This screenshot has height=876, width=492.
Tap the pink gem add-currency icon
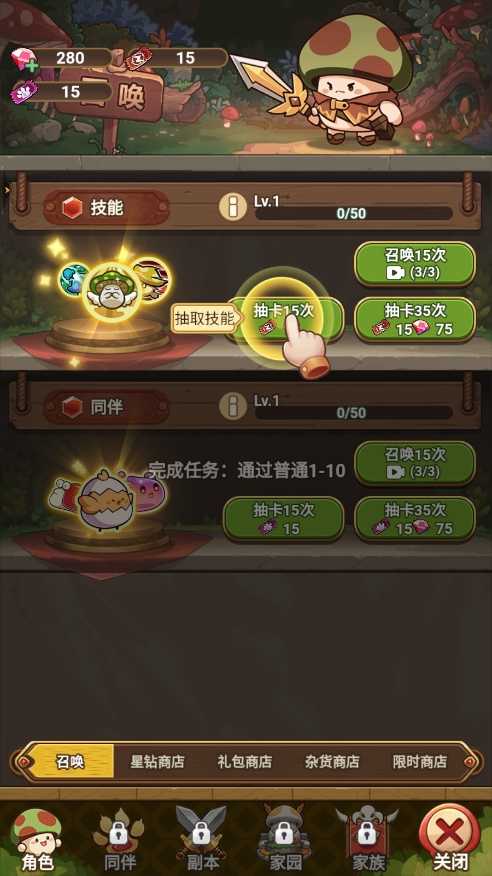tap(23, 59)
